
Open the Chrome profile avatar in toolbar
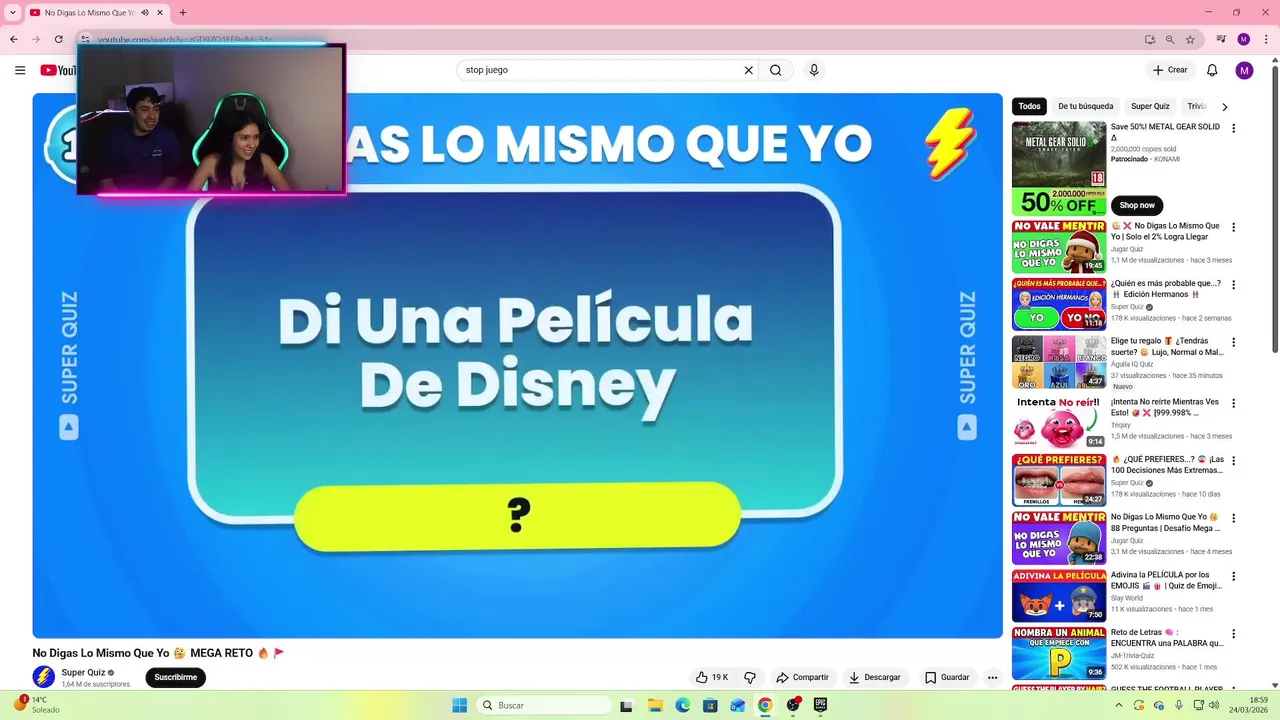click(x=1244, y=39)
